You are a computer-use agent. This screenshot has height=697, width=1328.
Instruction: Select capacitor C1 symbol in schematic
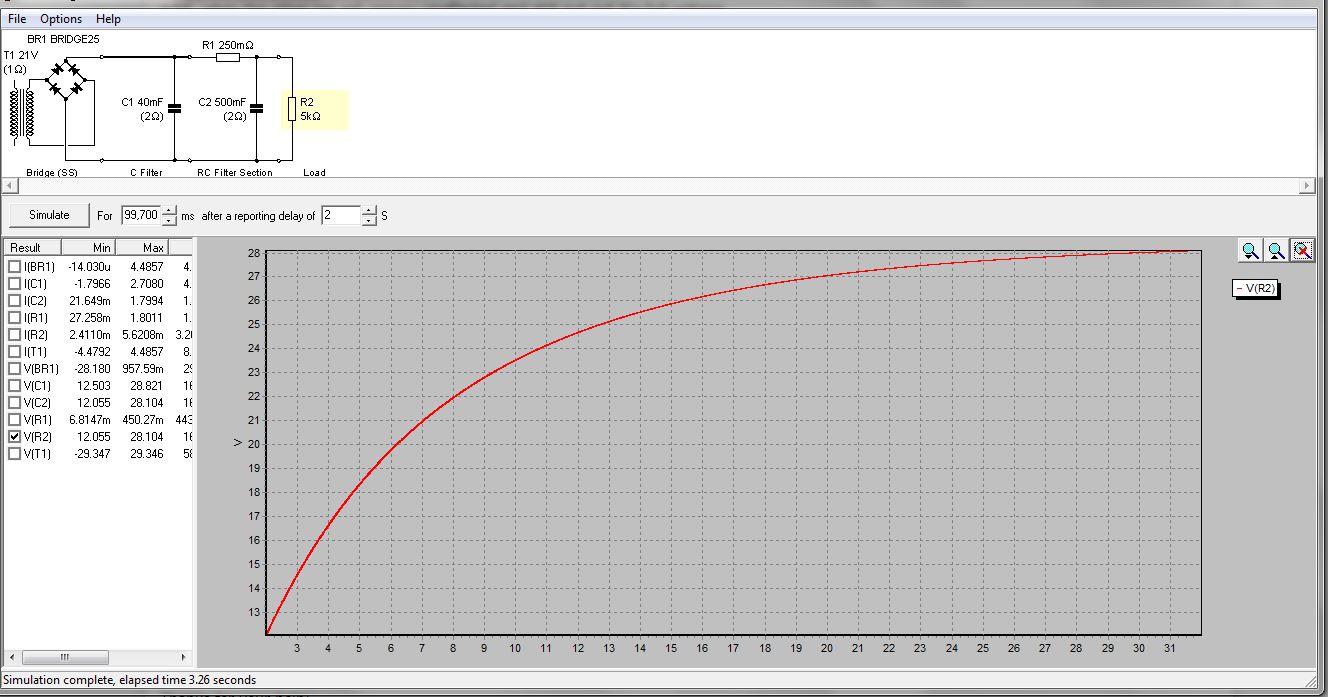pos(175,108)
